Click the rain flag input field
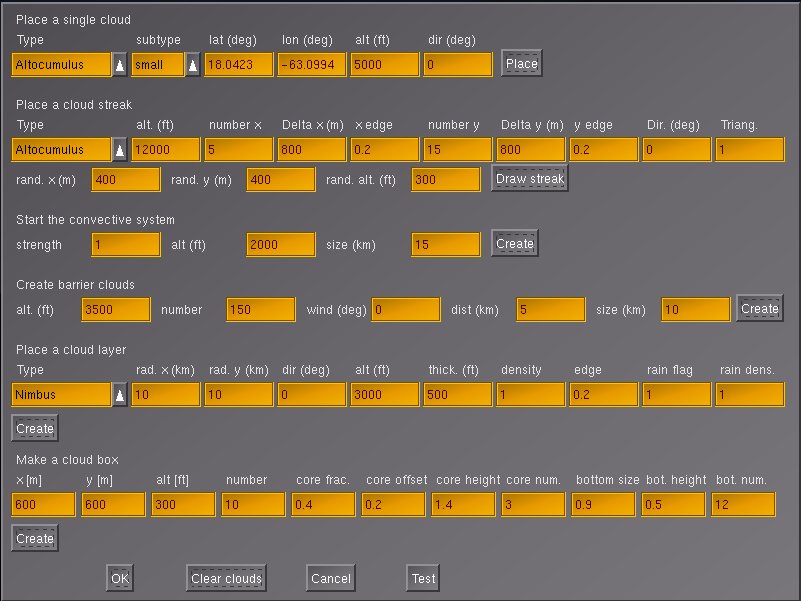The height and width of the screenshot is (601, 801). pyautogui.click(x=676, y=395)
